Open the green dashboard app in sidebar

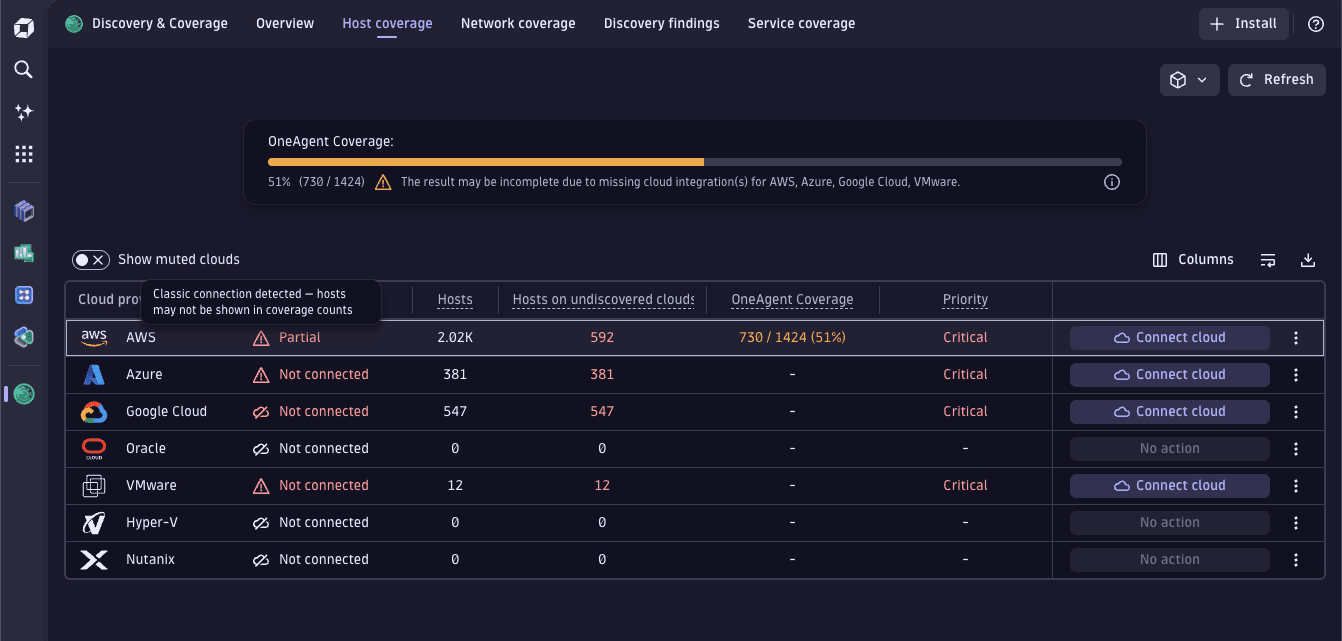[x=24, y=253]
